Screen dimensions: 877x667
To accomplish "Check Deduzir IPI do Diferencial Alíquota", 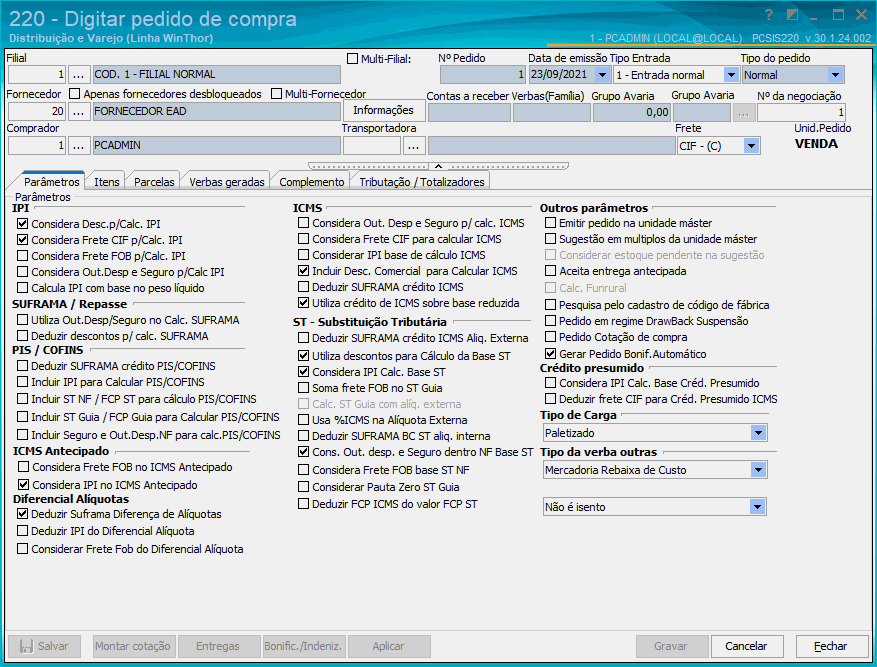I will 22,531.
